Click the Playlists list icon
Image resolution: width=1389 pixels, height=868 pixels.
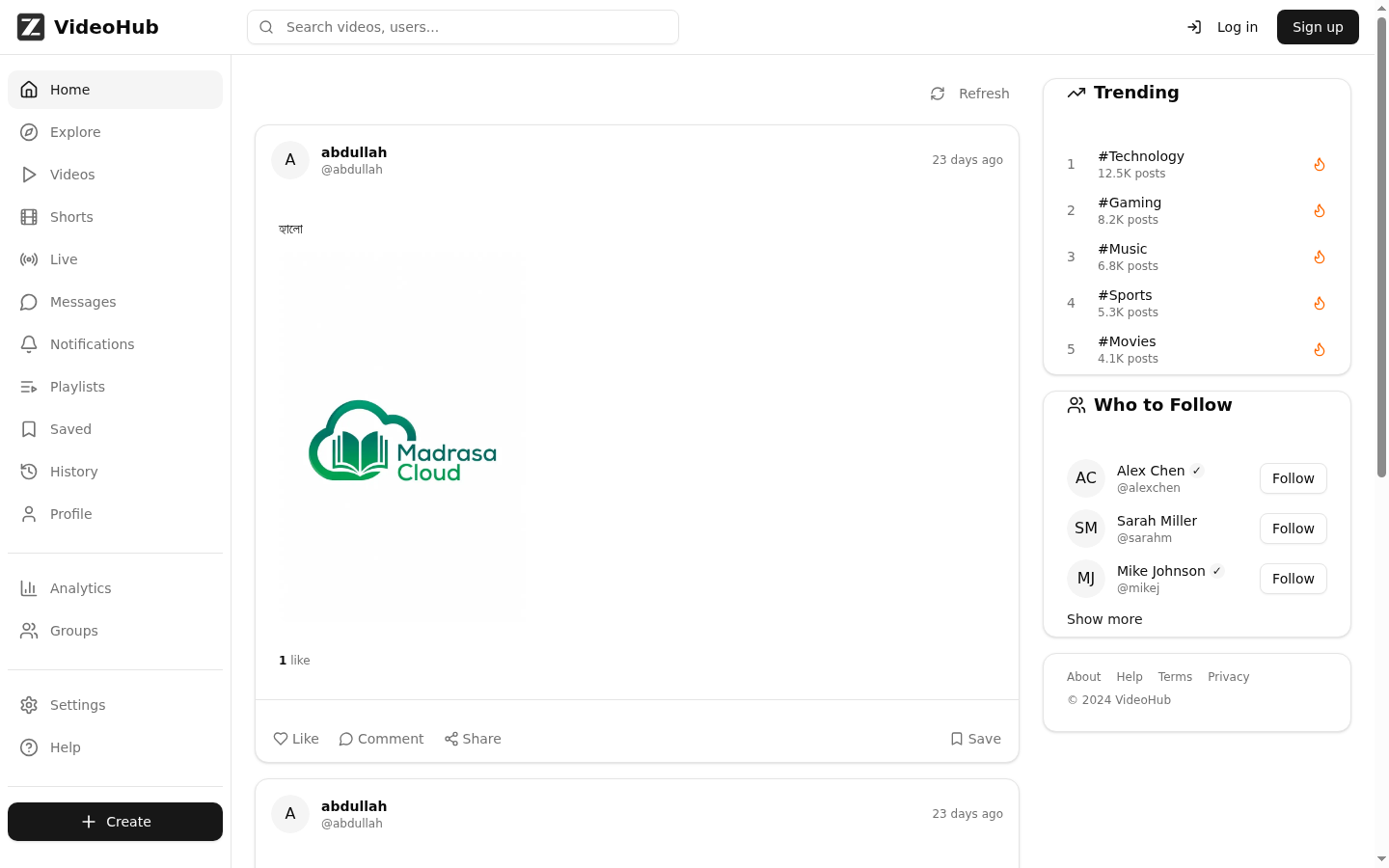coord(29,387)
